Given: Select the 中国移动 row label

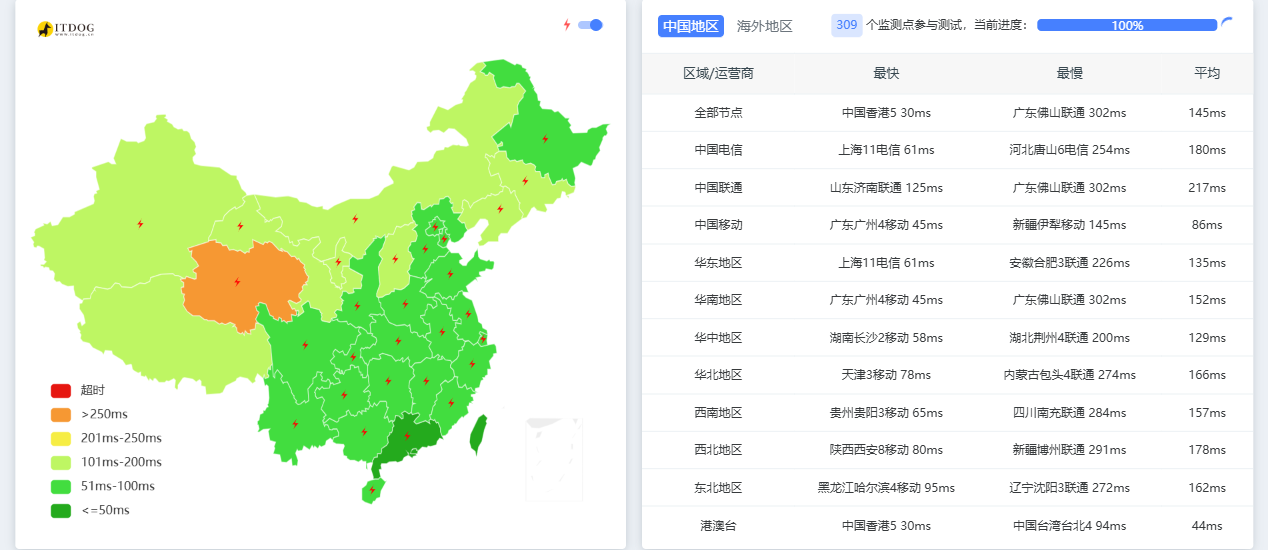Looking at the screenshot, I should tap(718, 225).
